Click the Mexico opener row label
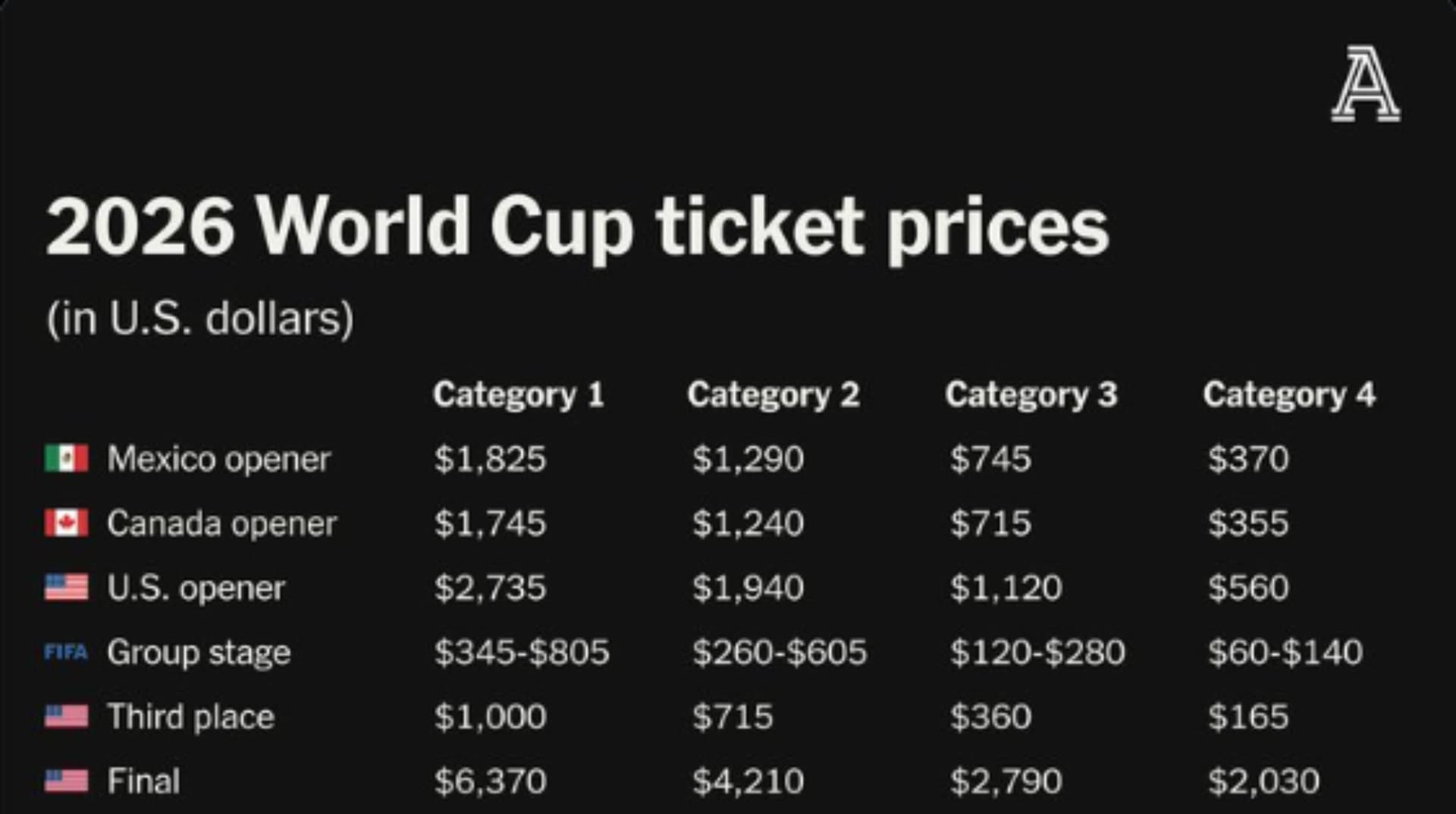This screenshot has width=1456, height=814. coord(219,459)
